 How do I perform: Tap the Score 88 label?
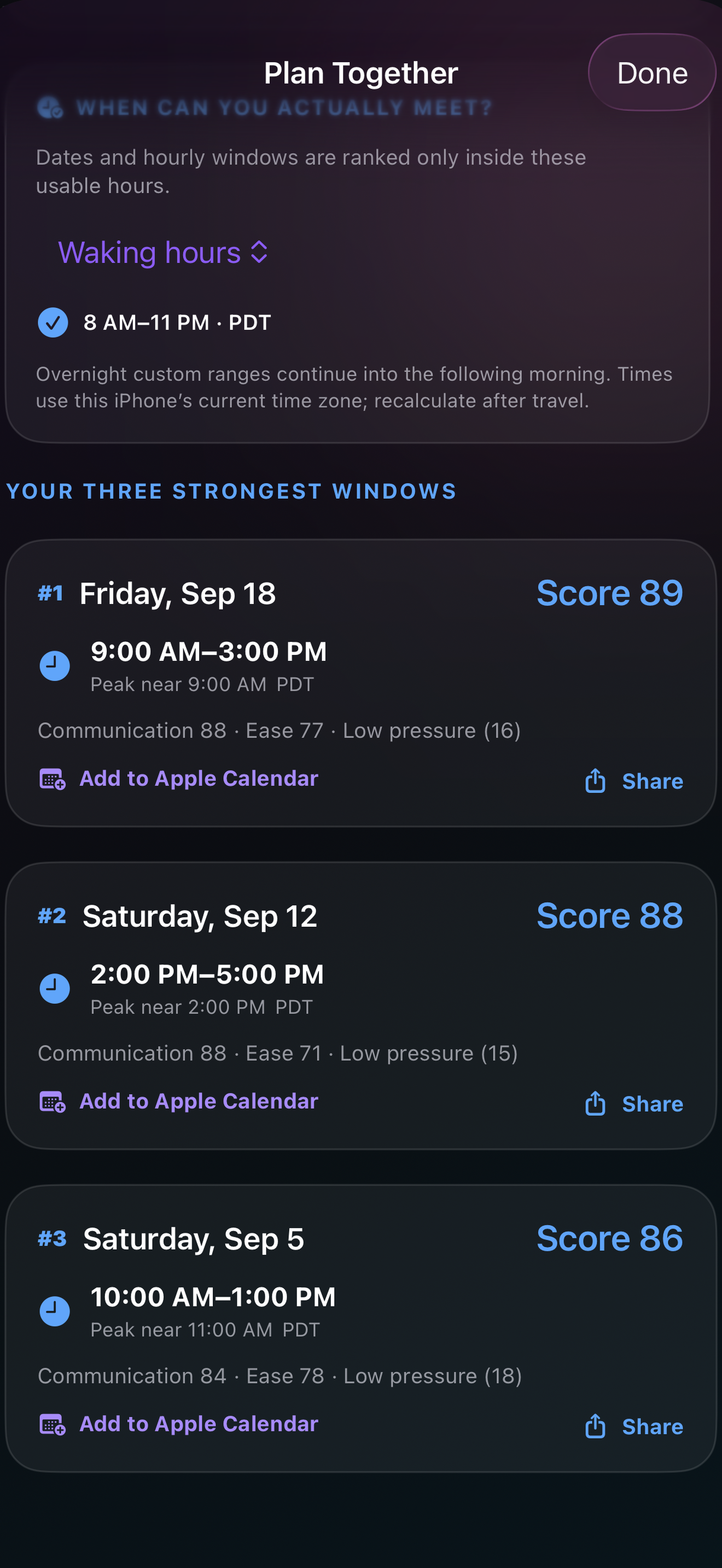click(x=609, y=915)
